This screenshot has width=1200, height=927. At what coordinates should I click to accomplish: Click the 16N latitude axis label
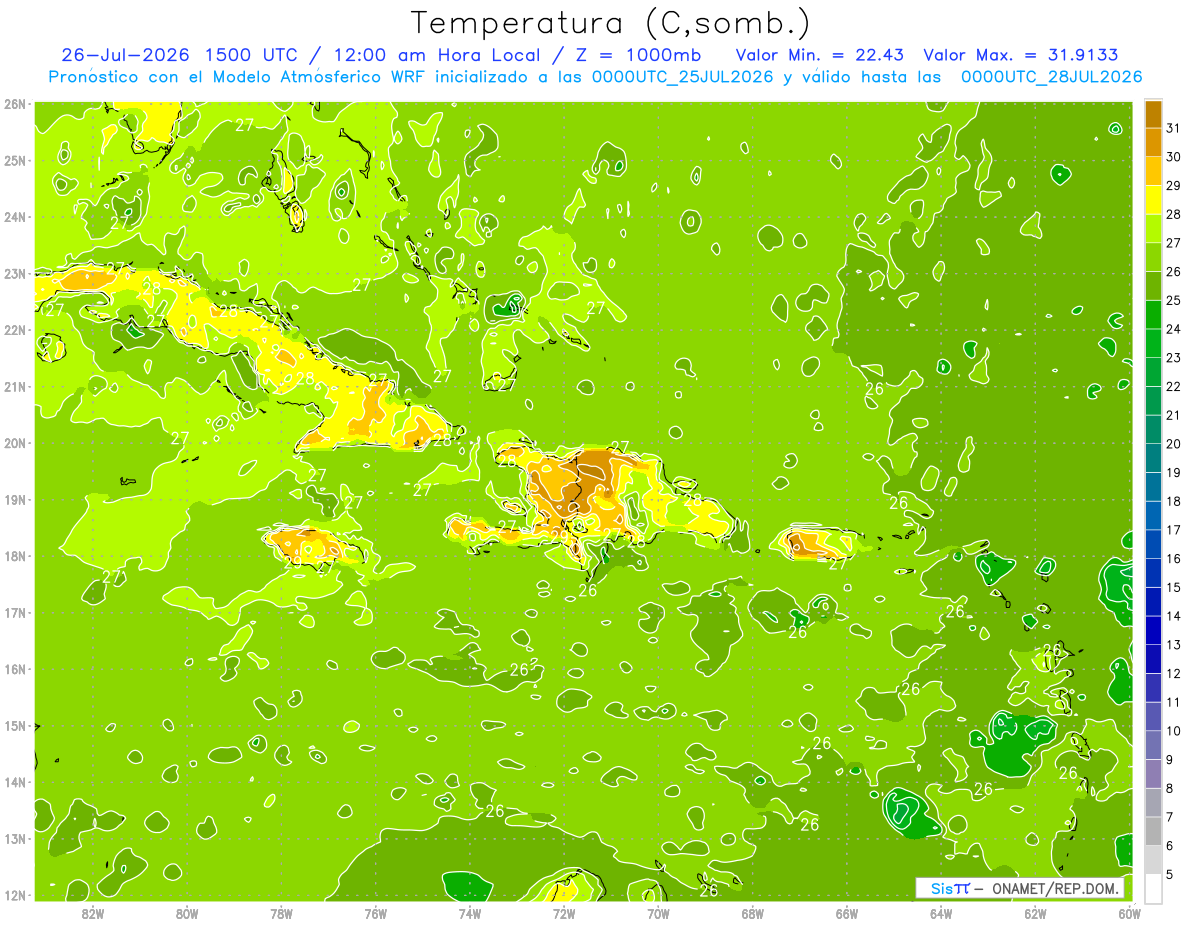14,669
